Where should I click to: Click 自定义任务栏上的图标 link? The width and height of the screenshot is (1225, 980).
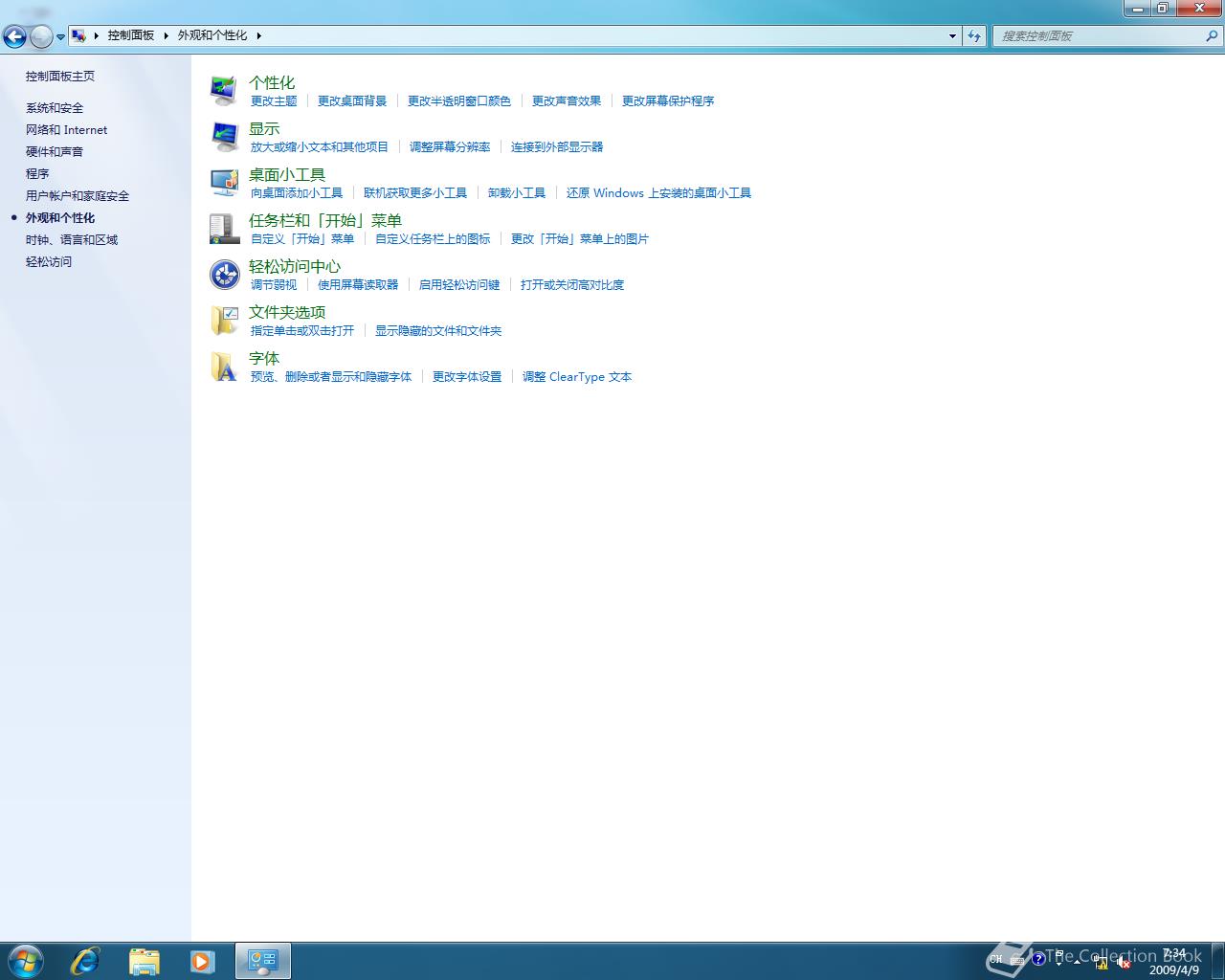coord(433,239)
